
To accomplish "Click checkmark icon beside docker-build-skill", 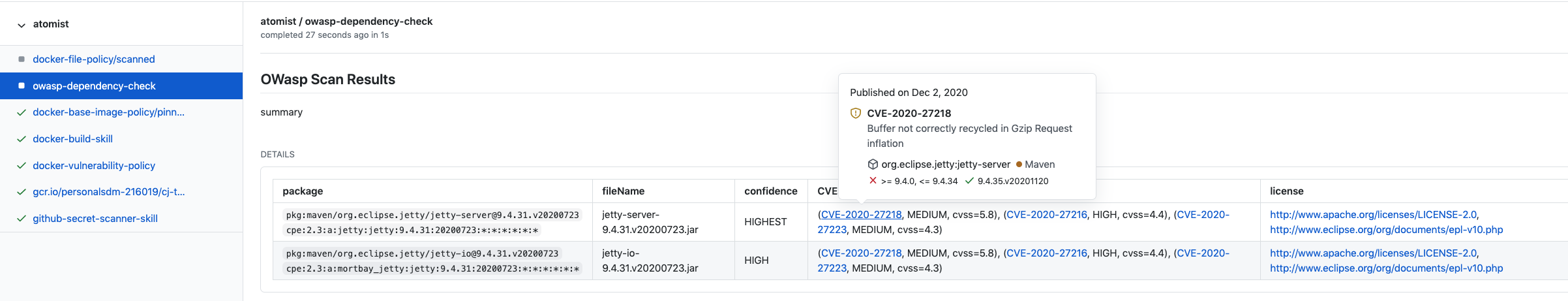I will (22, 139).
